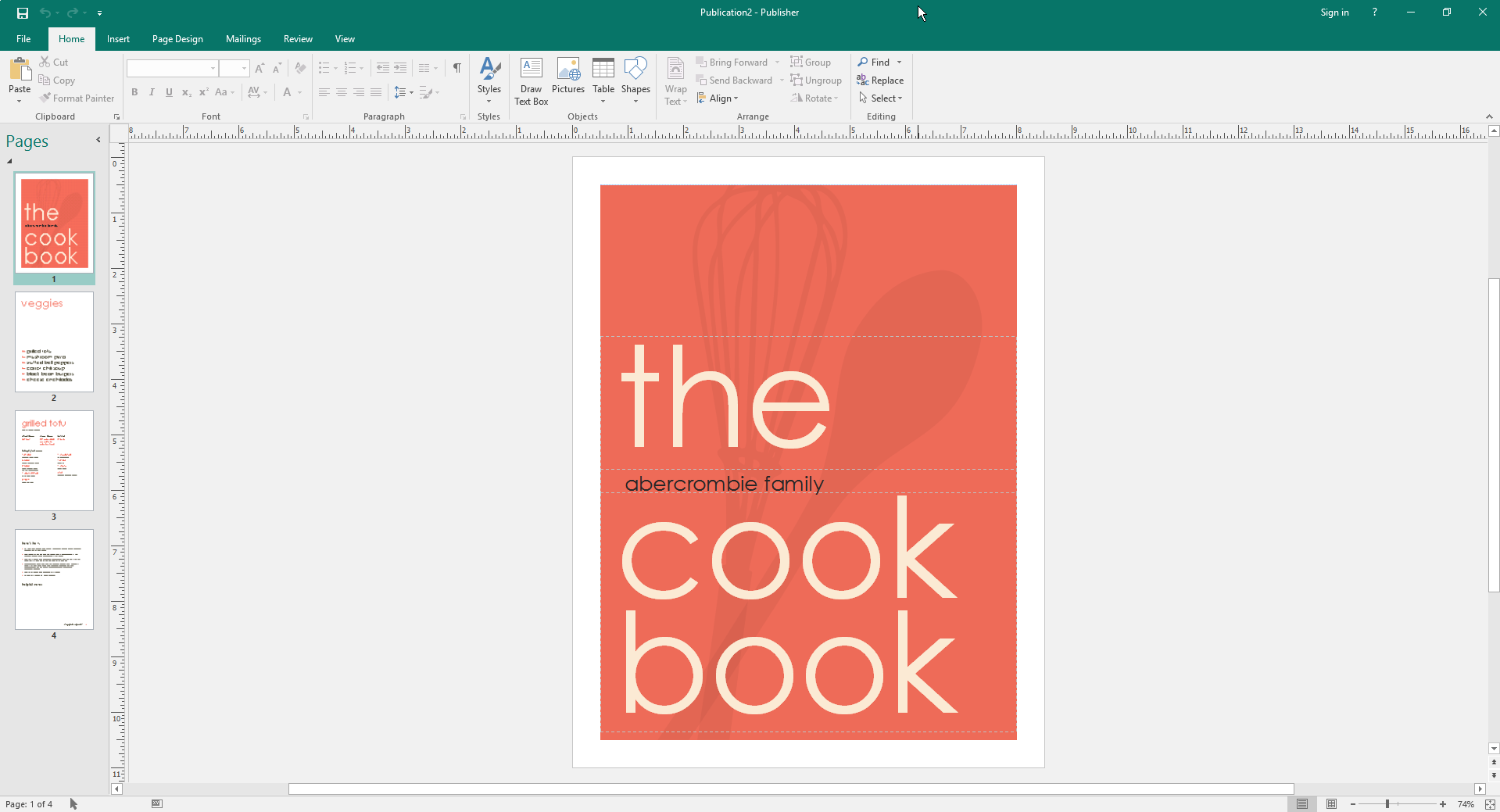The width and height of the screenshot is (1500, 812).
Task: Expand the Align options menu
Action: (x=718, y=98)
